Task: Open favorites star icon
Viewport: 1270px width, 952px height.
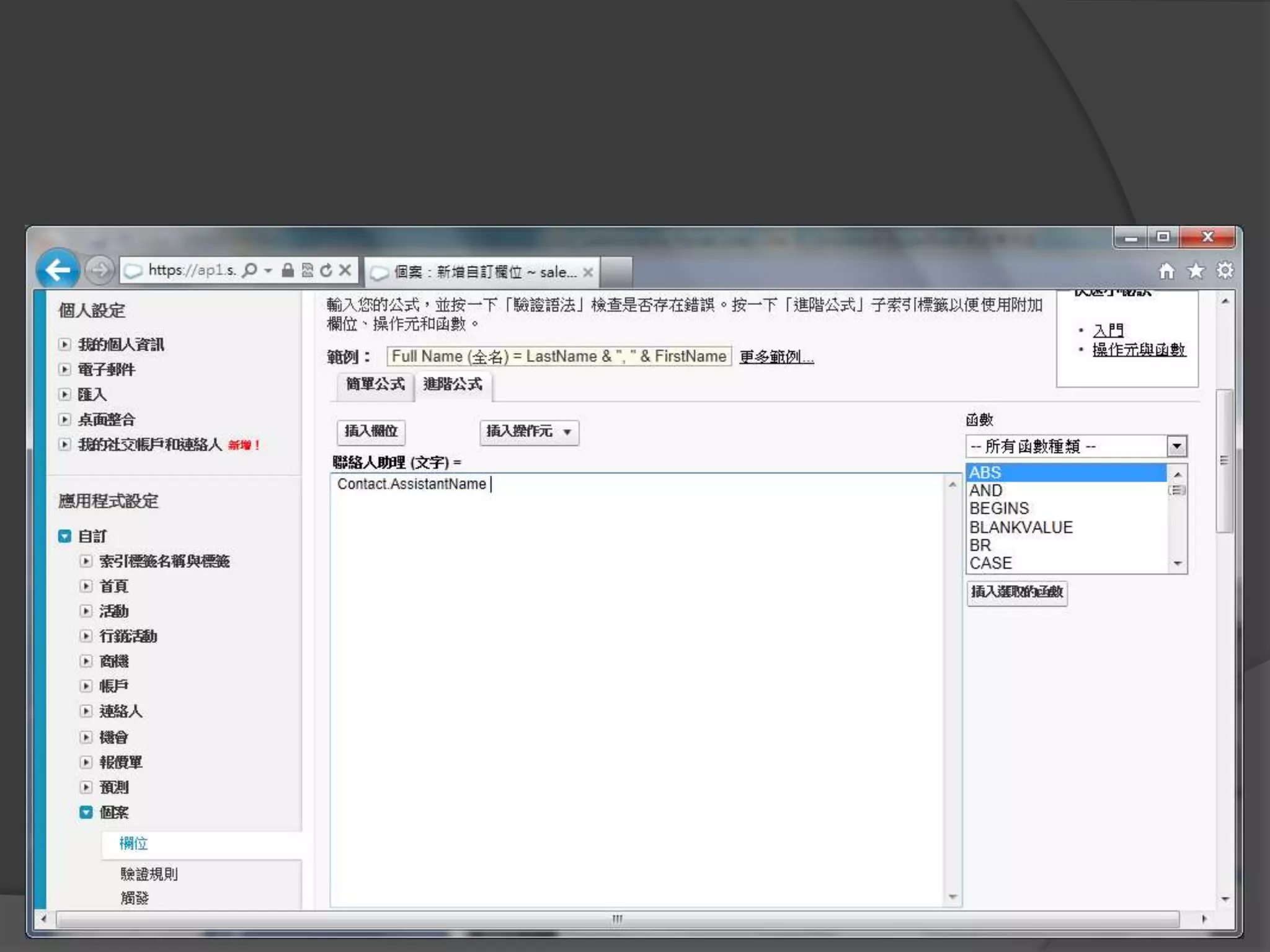Action: tap(1196, 271)
